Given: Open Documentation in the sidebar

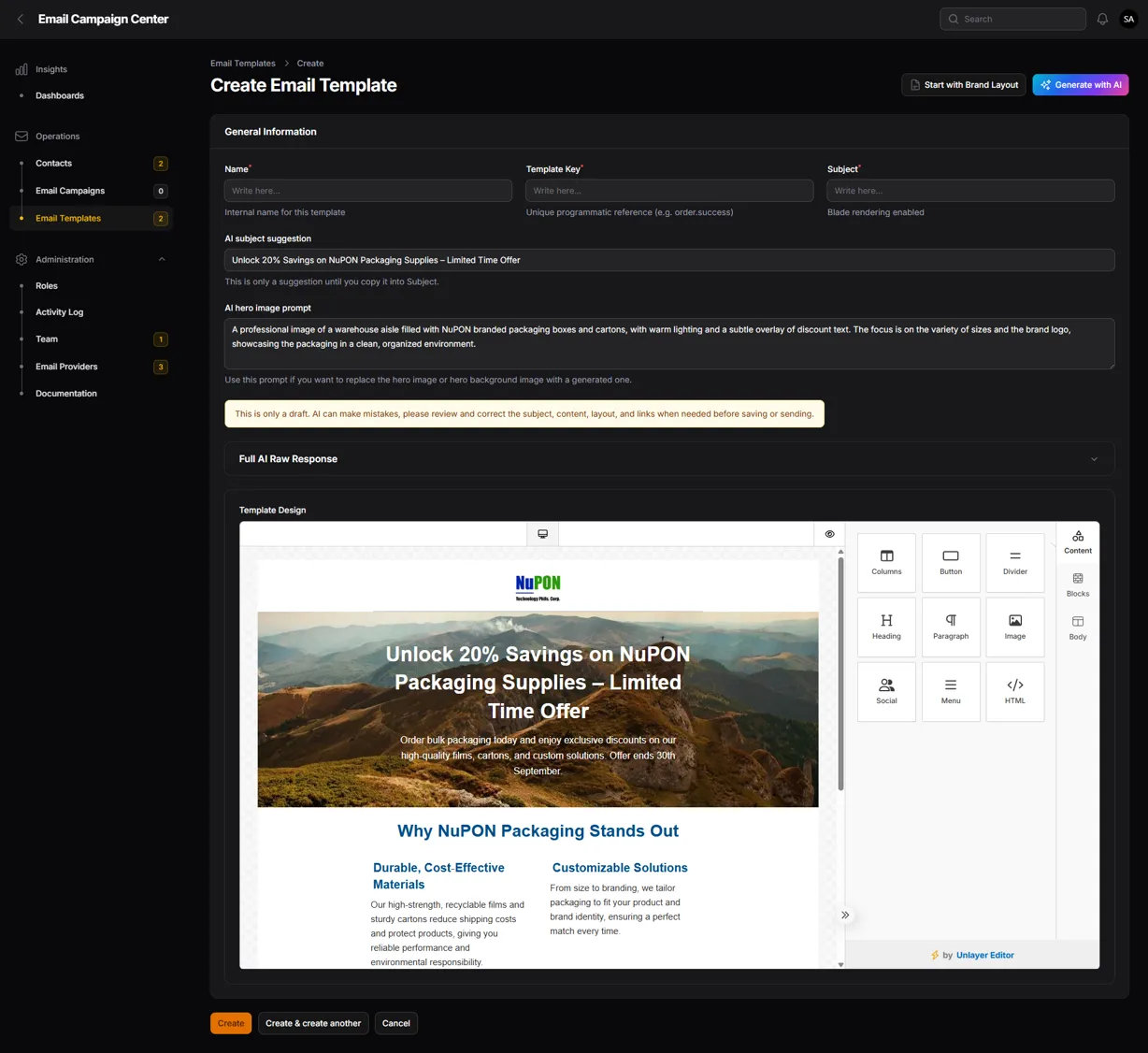Looking at the screenshot, I should [66, 394].
